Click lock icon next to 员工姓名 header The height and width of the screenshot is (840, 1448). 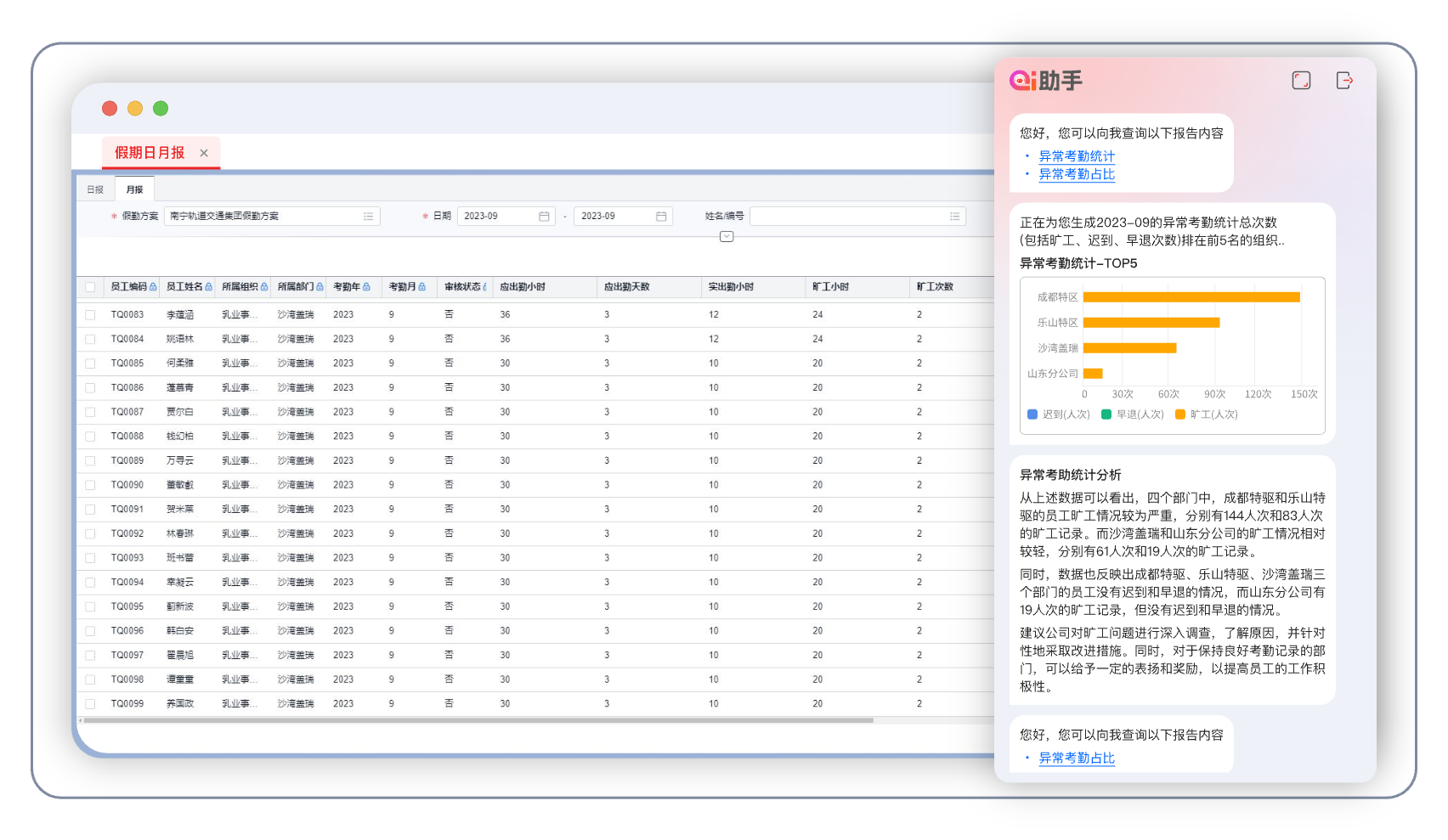point(209,287)
